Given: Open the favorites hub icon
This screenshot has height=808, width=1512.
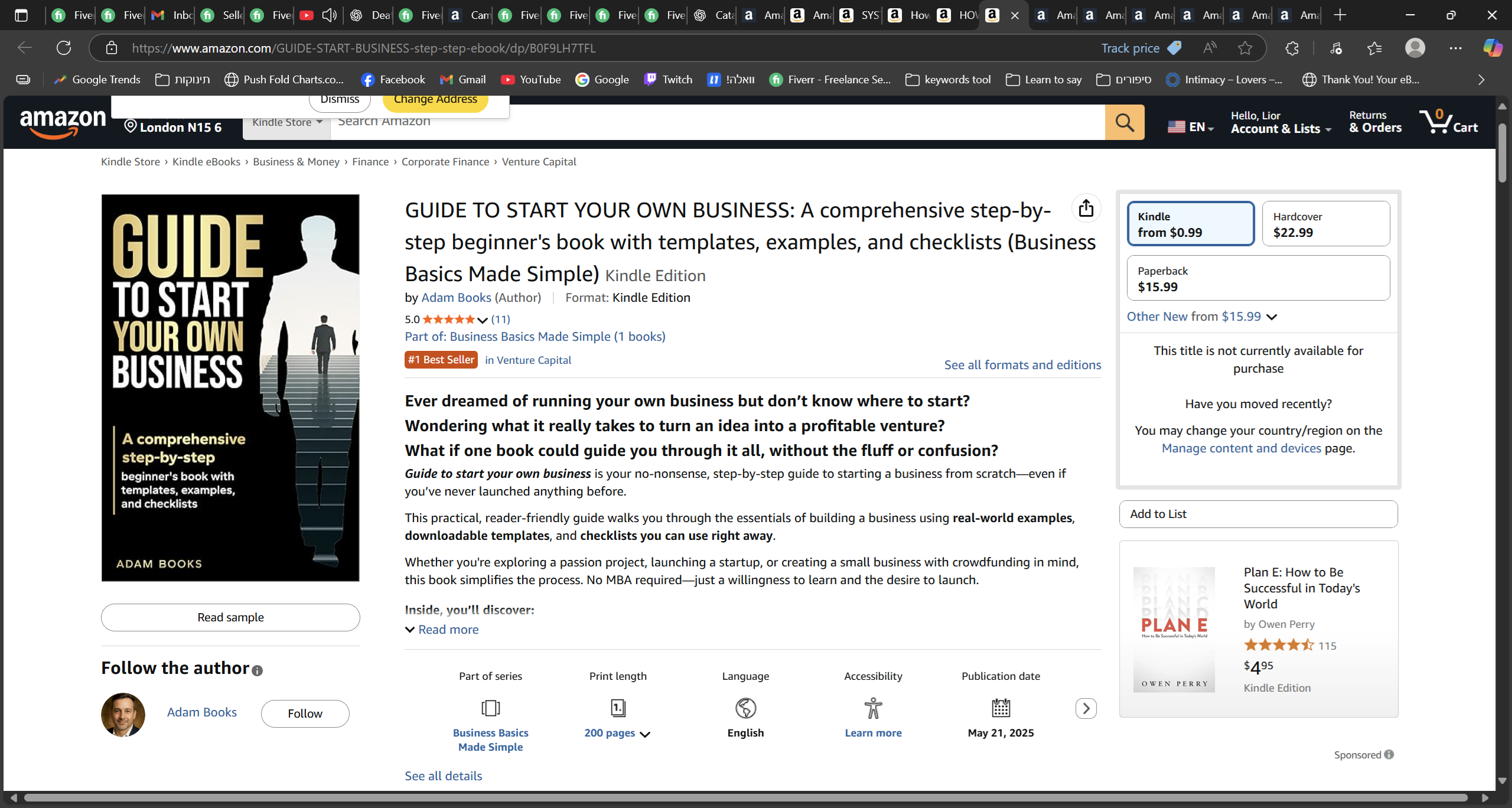Looking at the screenshot, I should [1374, 48].
